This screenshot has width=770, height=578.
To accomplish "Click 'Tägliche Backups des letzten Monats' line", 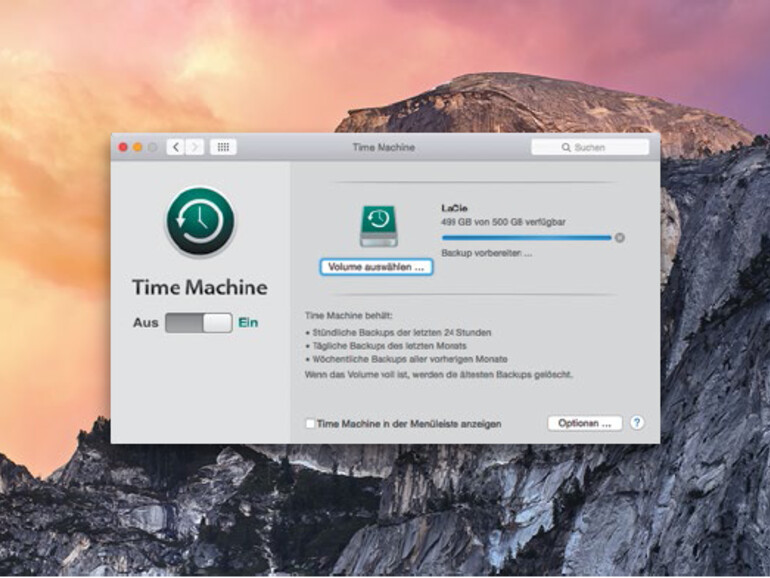I will 386,346.
